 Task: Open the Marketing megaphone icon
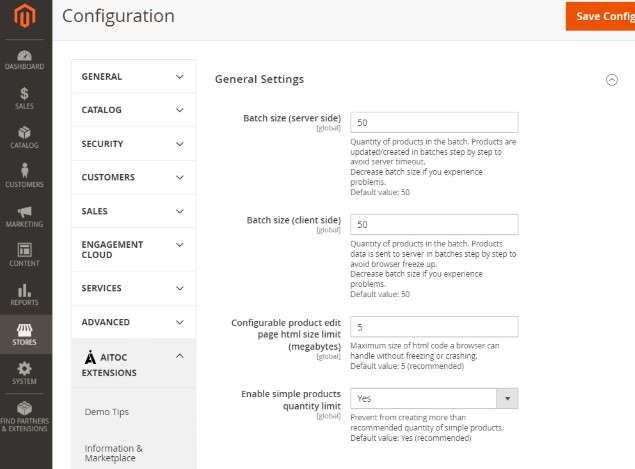(x=24, y=211)
